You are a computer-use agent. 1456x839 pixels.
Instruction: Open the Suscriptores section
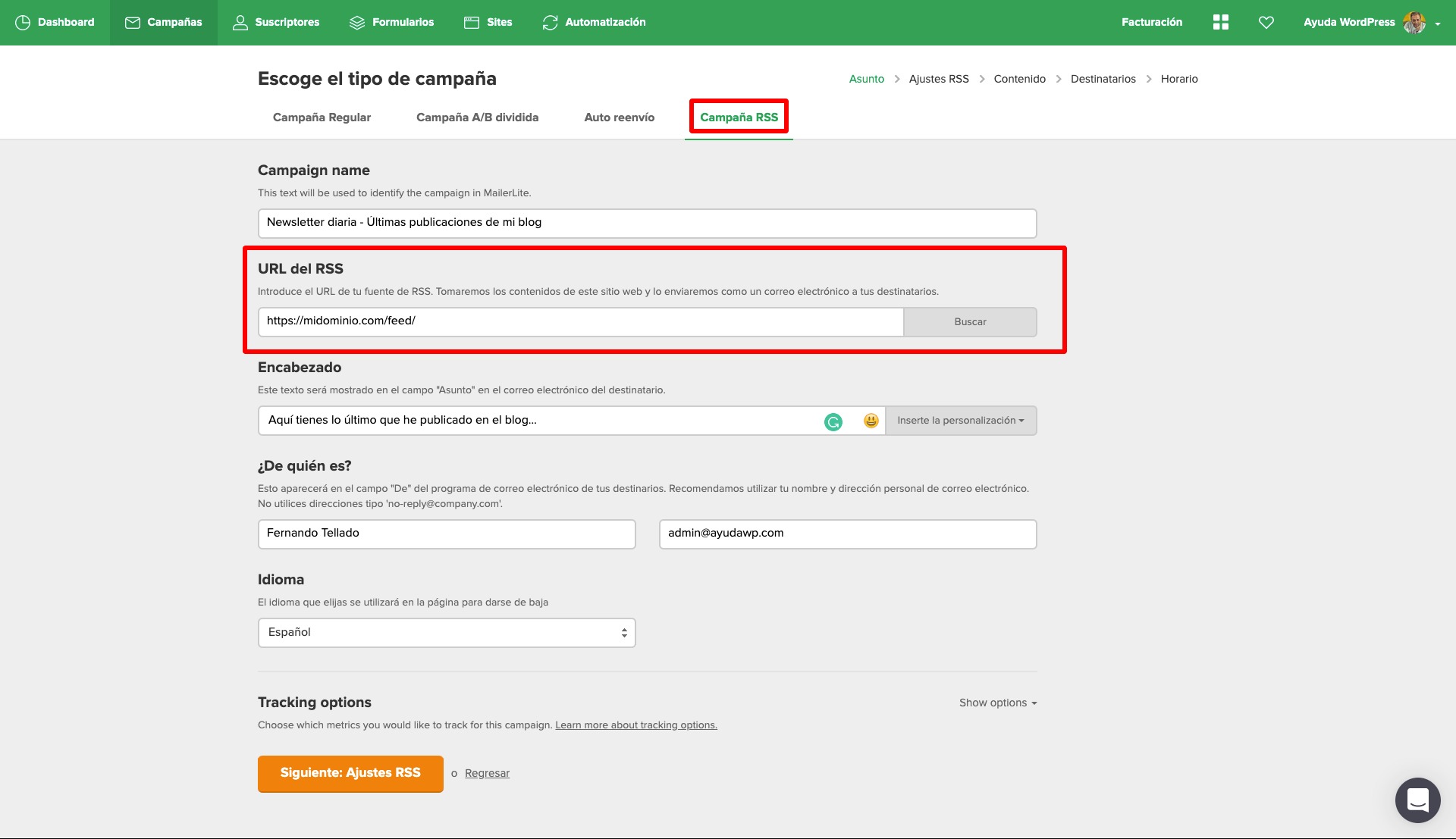click(276, 22)
